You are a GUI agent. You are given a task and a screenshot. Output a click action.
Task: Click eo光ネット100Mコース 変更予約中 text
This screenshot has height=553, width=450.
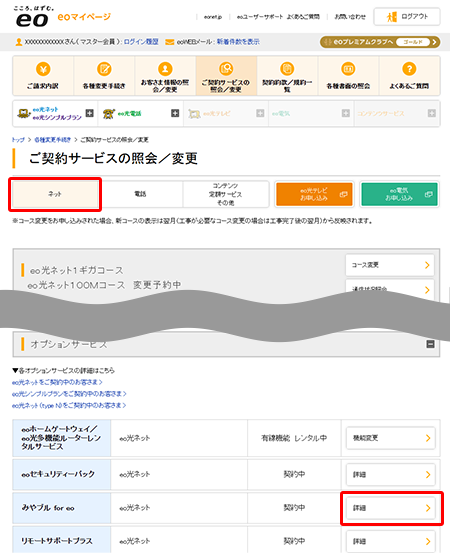click(104, 285)
